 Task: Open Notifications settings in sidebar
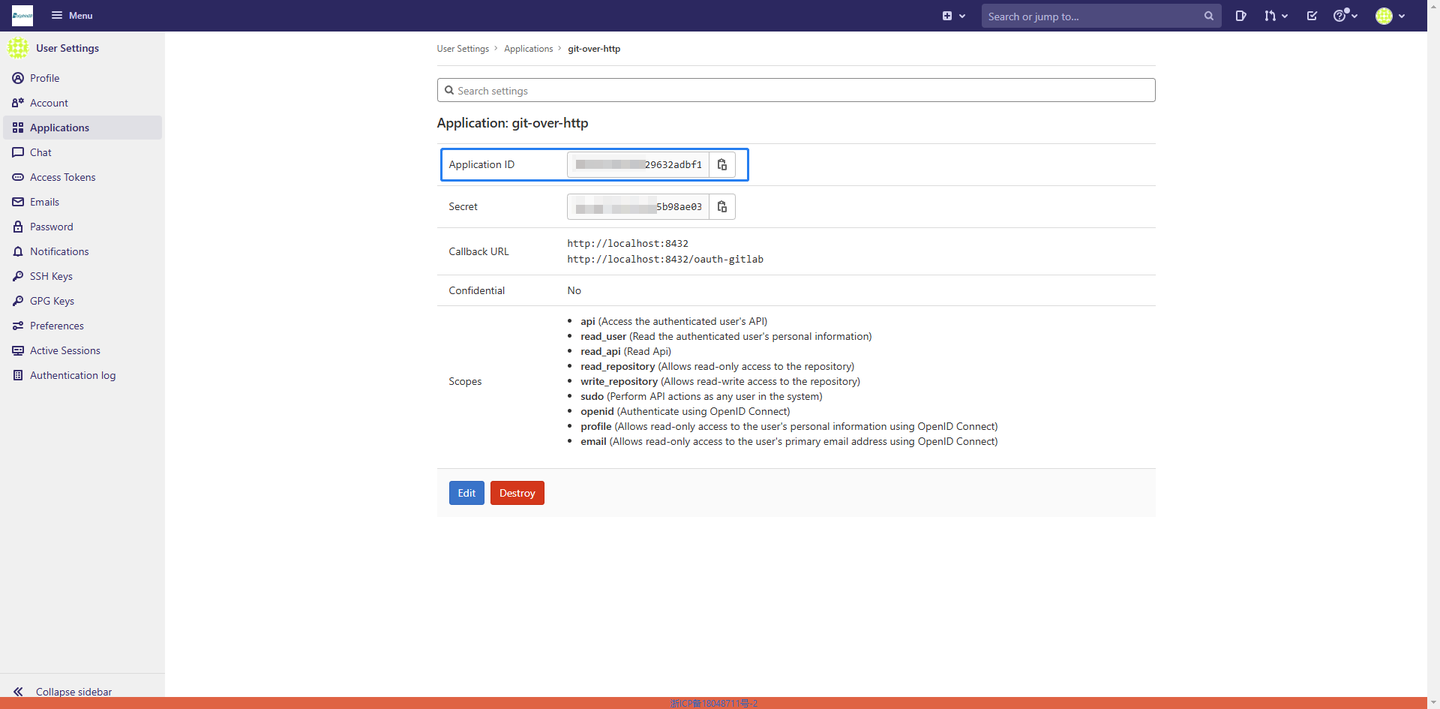pyautogui.click(x=59, y=252)
